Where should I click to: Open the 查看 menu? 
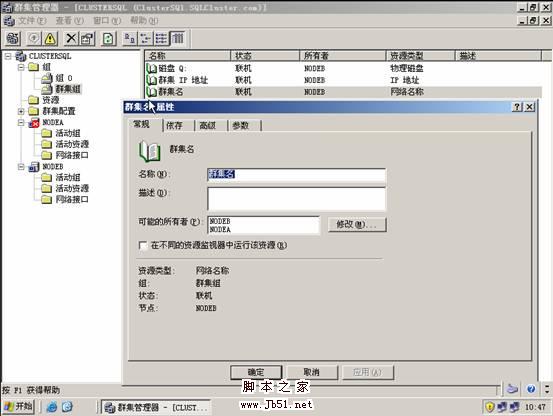70,20
